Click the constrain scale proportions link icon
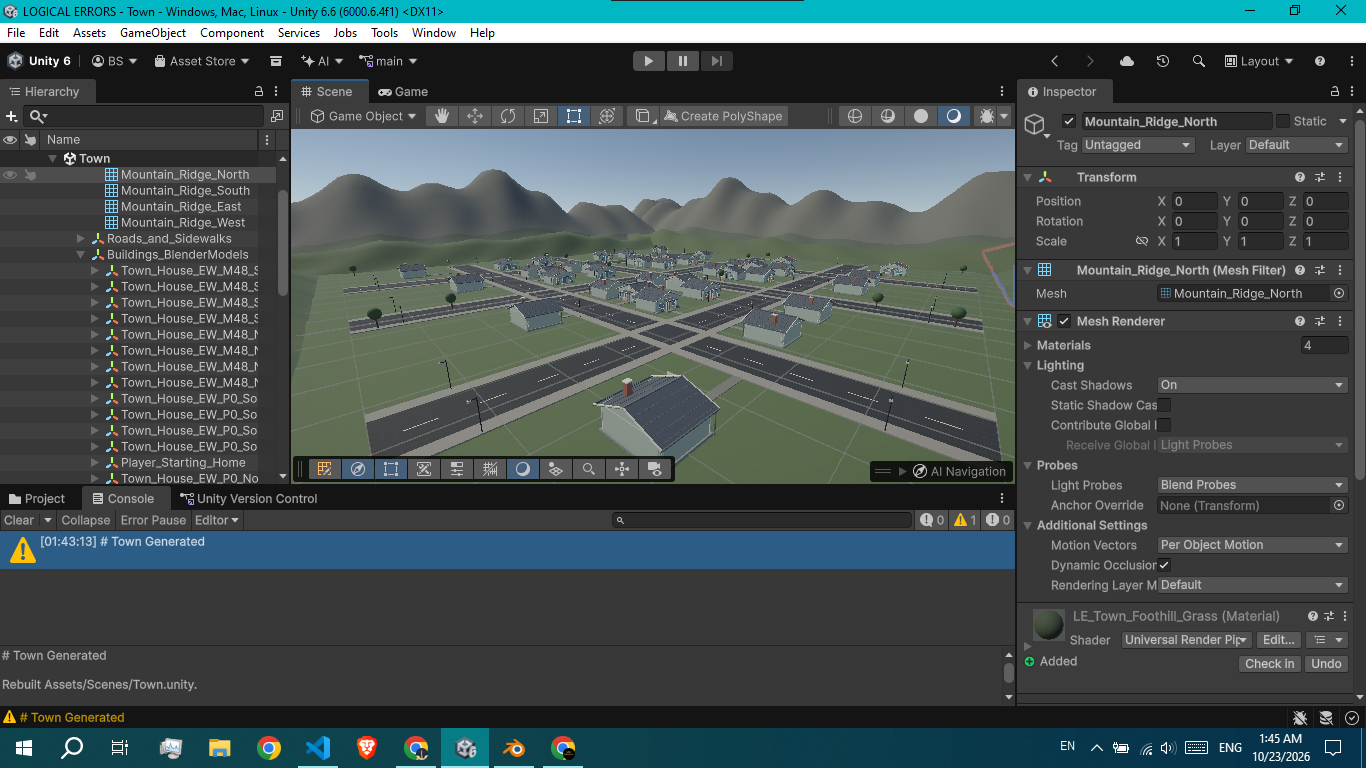This screenshot has height=768, width=1366. coord(1142,241)
